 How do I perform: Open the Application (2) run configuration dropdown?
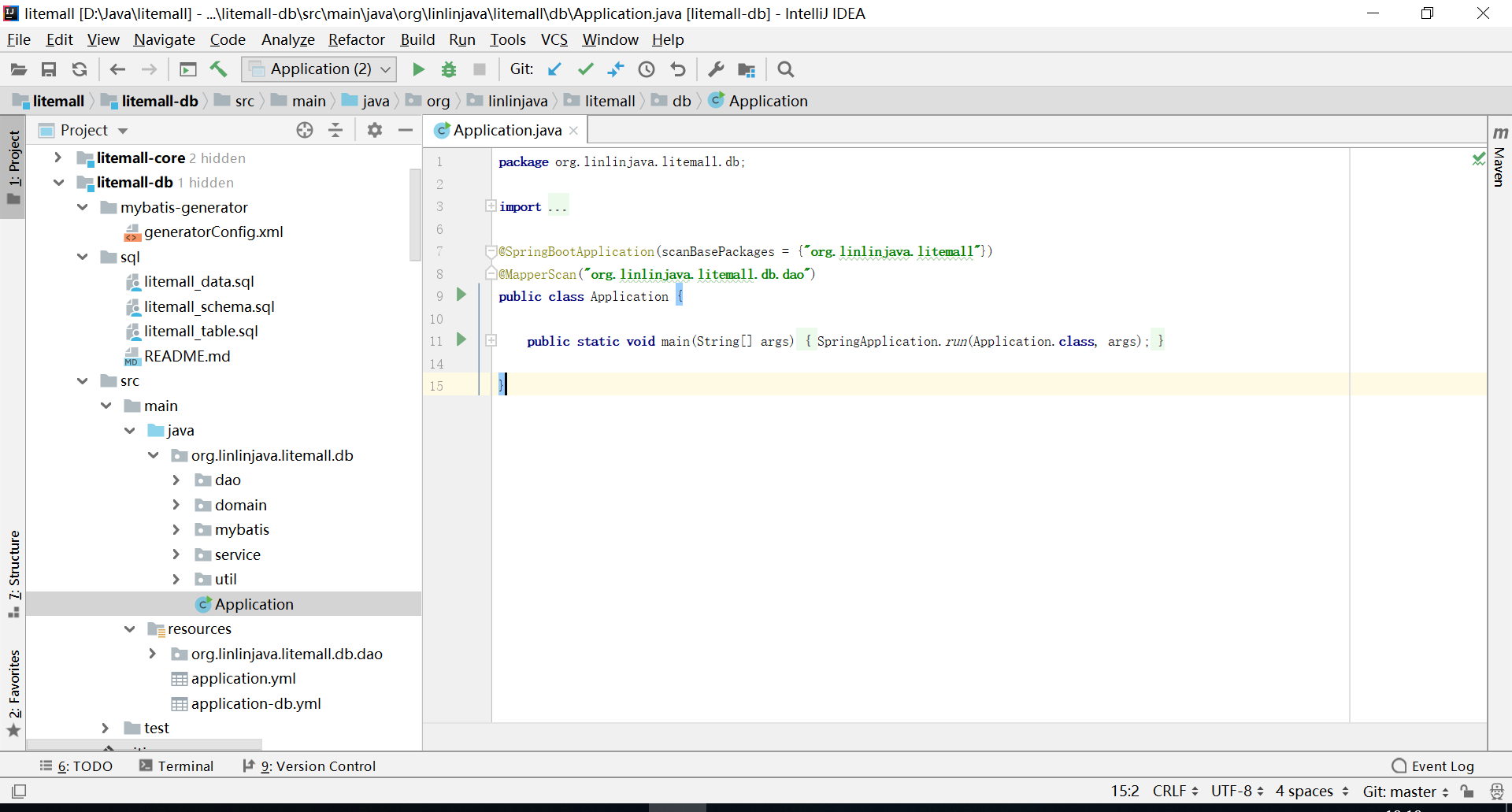coord(320,69)
